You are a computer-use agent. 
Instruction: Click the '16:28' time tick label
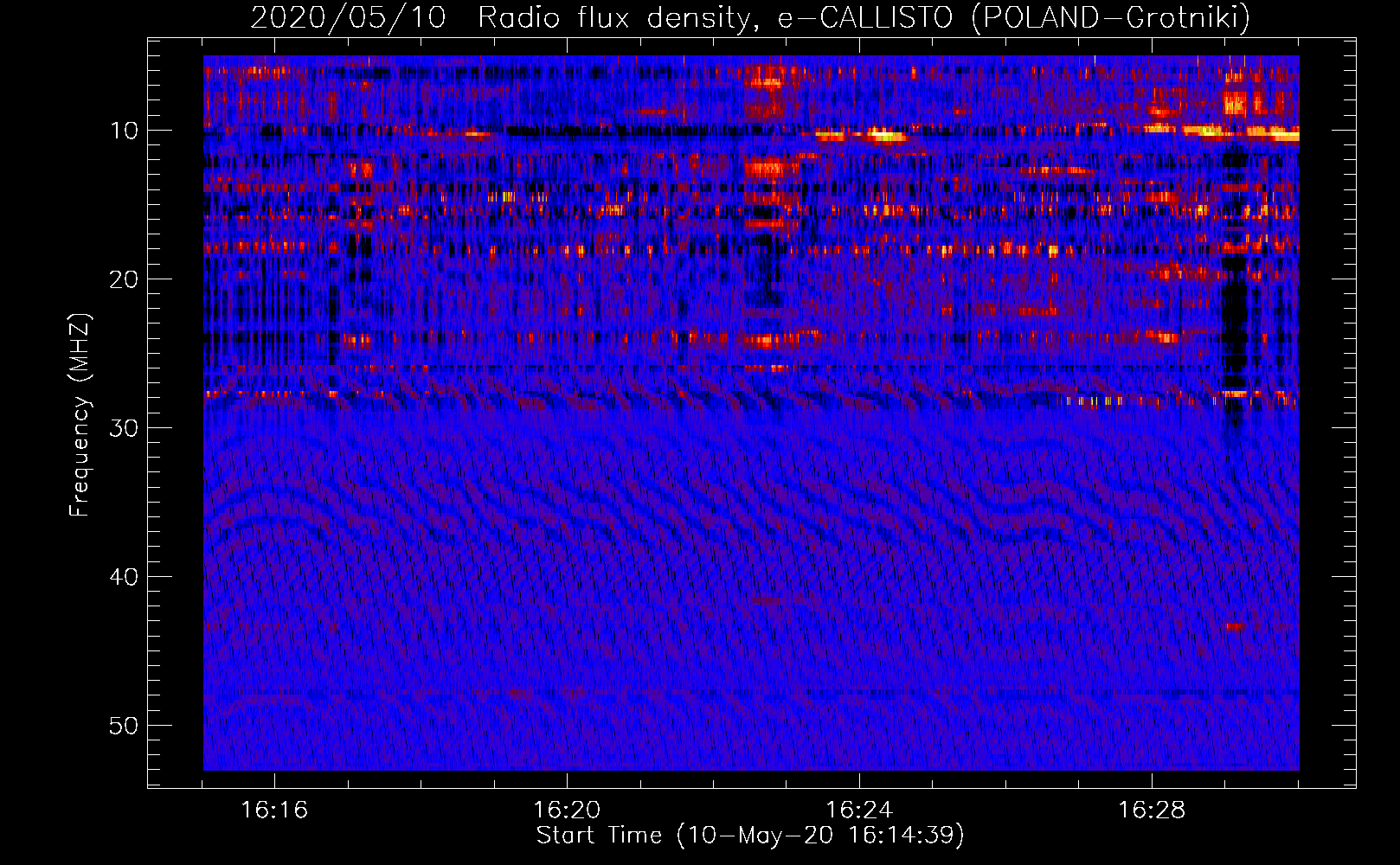(1152, 811)
